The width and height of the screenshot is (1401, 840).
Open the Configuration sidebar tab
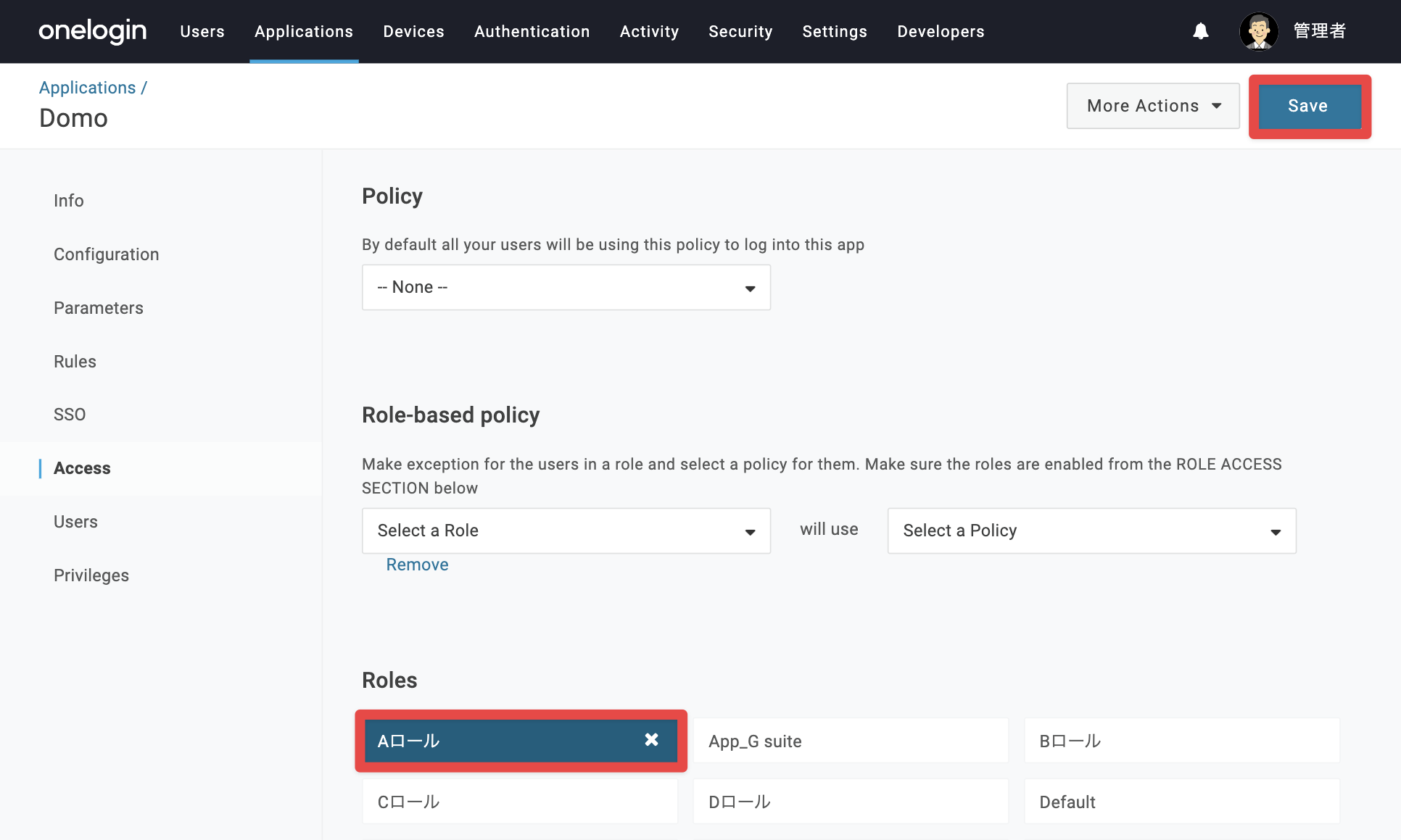107,254
